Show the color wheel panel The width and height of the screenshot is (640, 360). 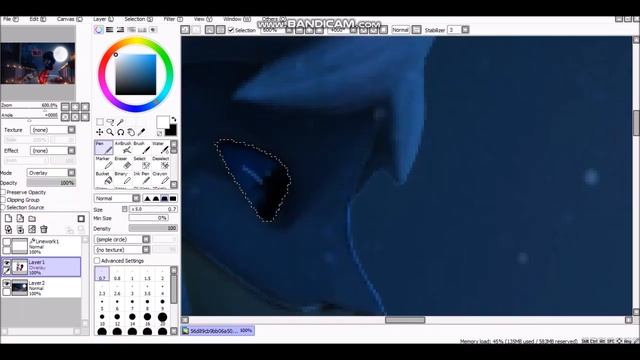click(99, 30)
